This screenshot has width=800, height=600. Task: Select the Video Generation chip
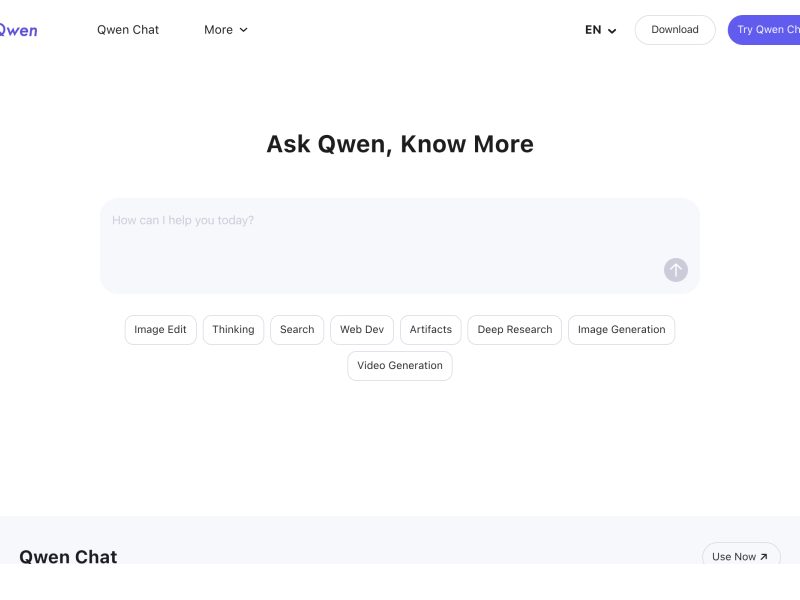point(400,366)
